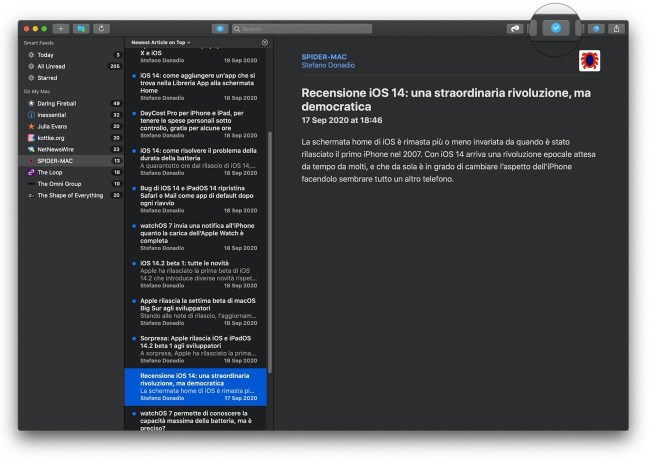Open the kottke.org feed
The width and height of the screenshot is (649, 461).
pos(72,138)
